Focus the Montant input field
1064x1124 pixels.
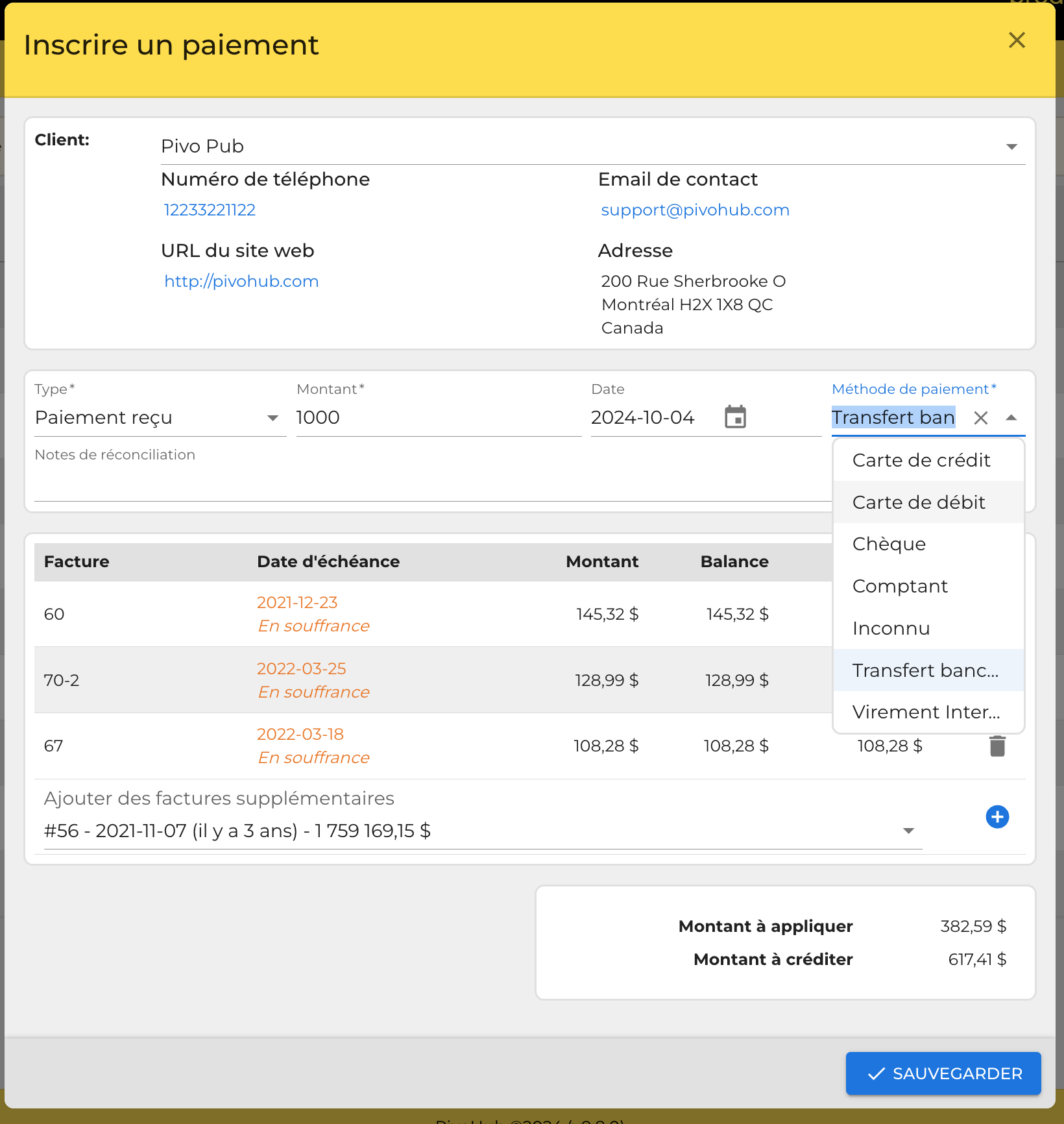(439, 418)
